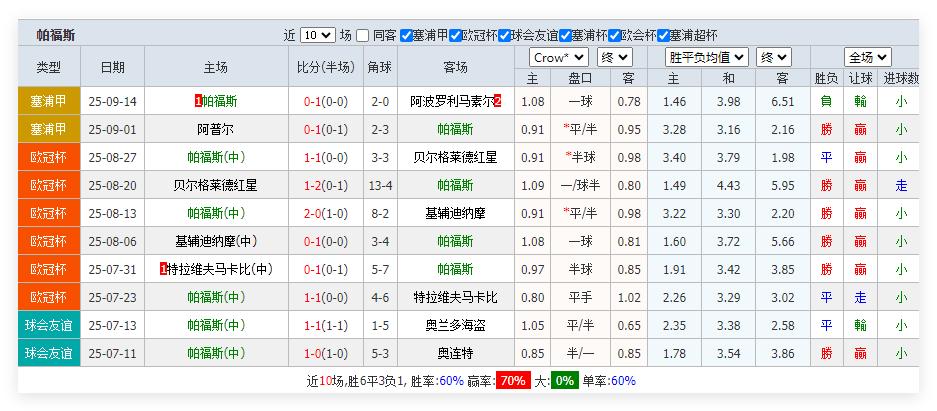This screenshot has height=411, width=937.
Task: Open away team 奥兰多海盗 link
Action: coord(455,326)
